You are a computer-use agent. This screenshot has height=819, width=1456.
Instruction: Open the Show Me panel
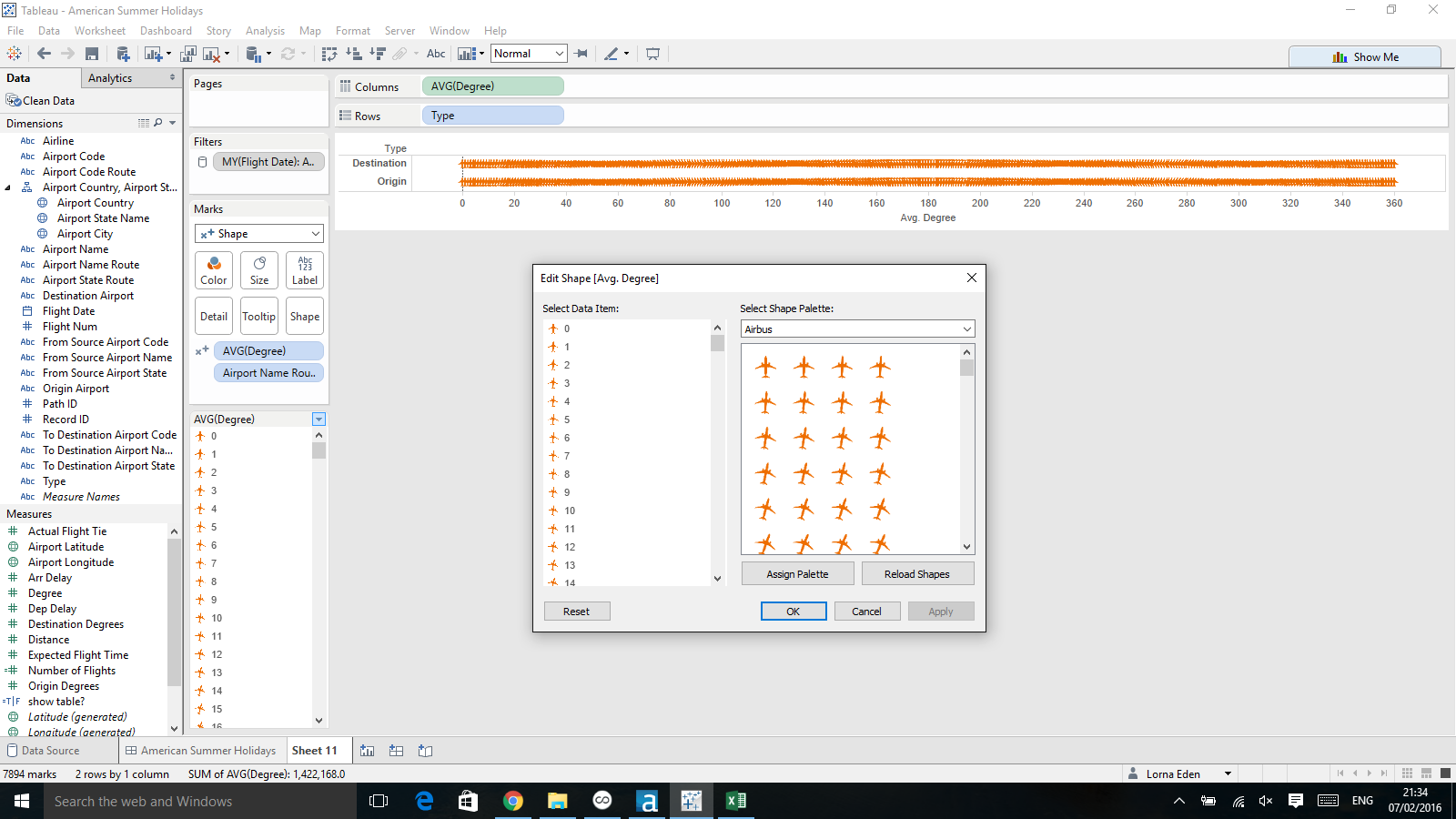pyautogui.click(x=1364, y=56)
